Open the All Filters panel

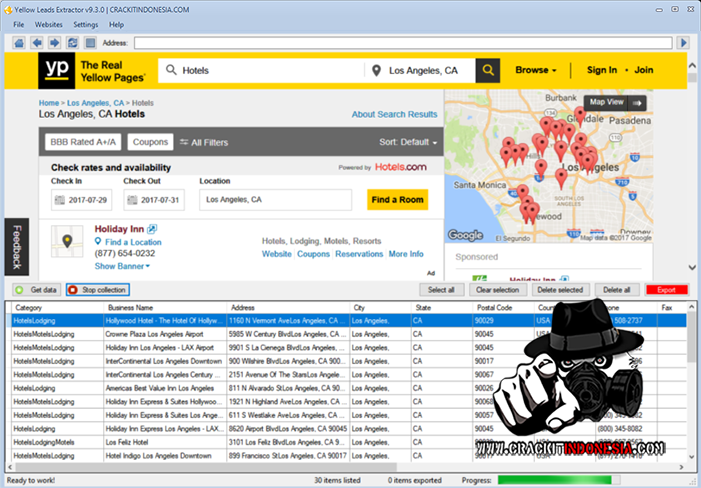[203, 142]
